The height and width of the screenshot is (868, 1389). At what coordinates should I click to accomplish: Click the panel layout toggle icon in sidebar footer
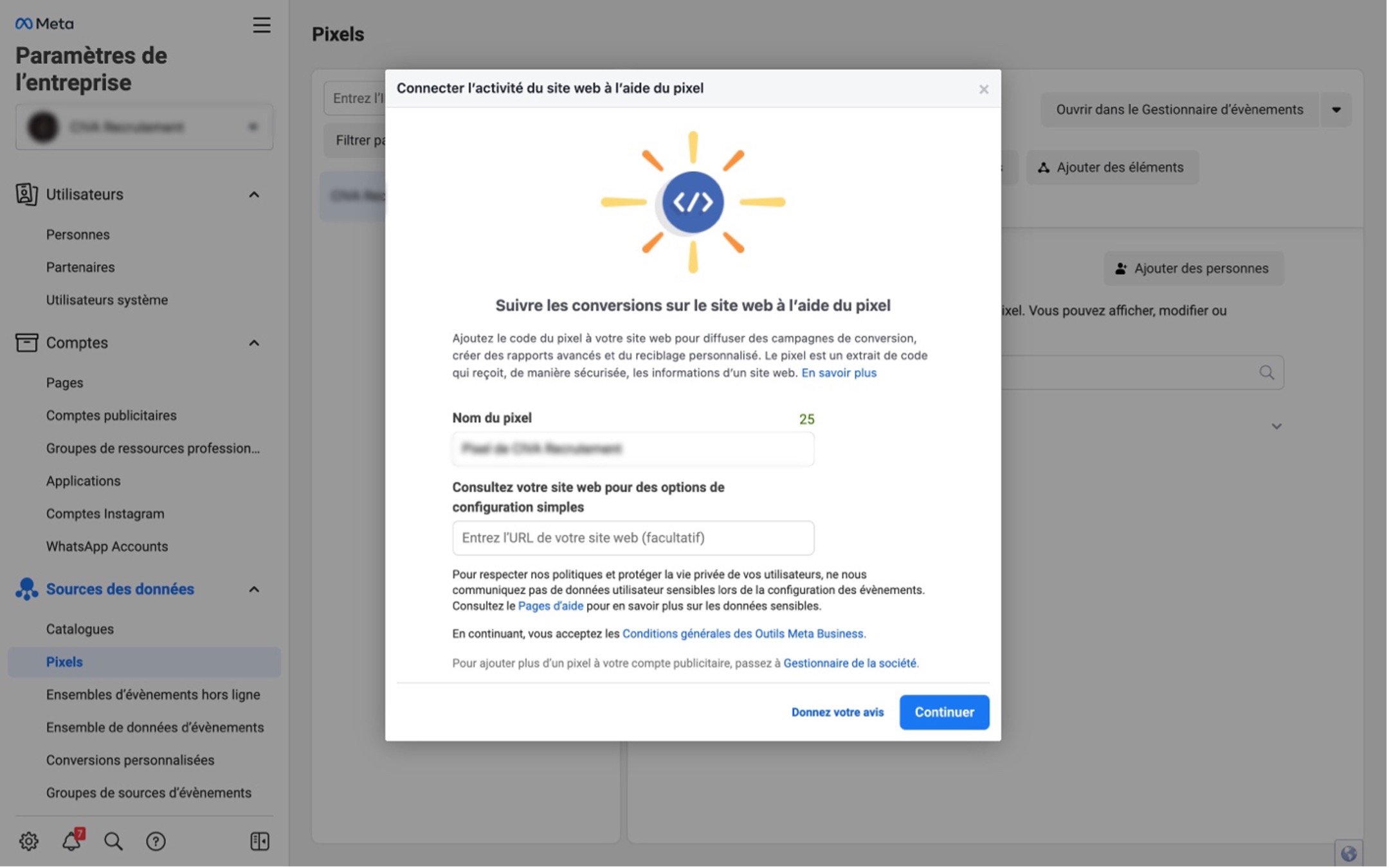259,840
